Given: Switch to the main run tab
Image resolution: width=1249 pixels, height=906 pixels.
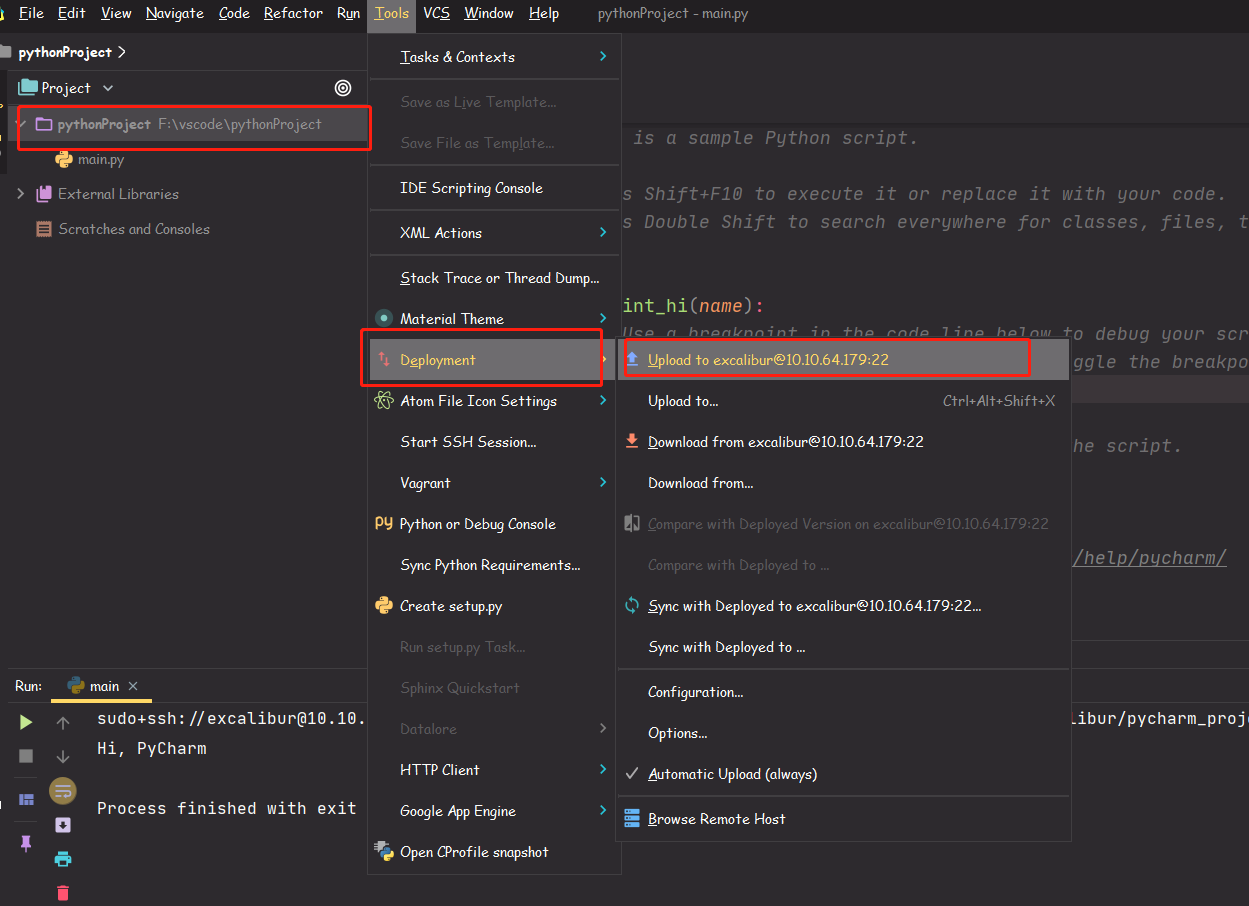Looking at the screenshot, I should pos(104,686).
